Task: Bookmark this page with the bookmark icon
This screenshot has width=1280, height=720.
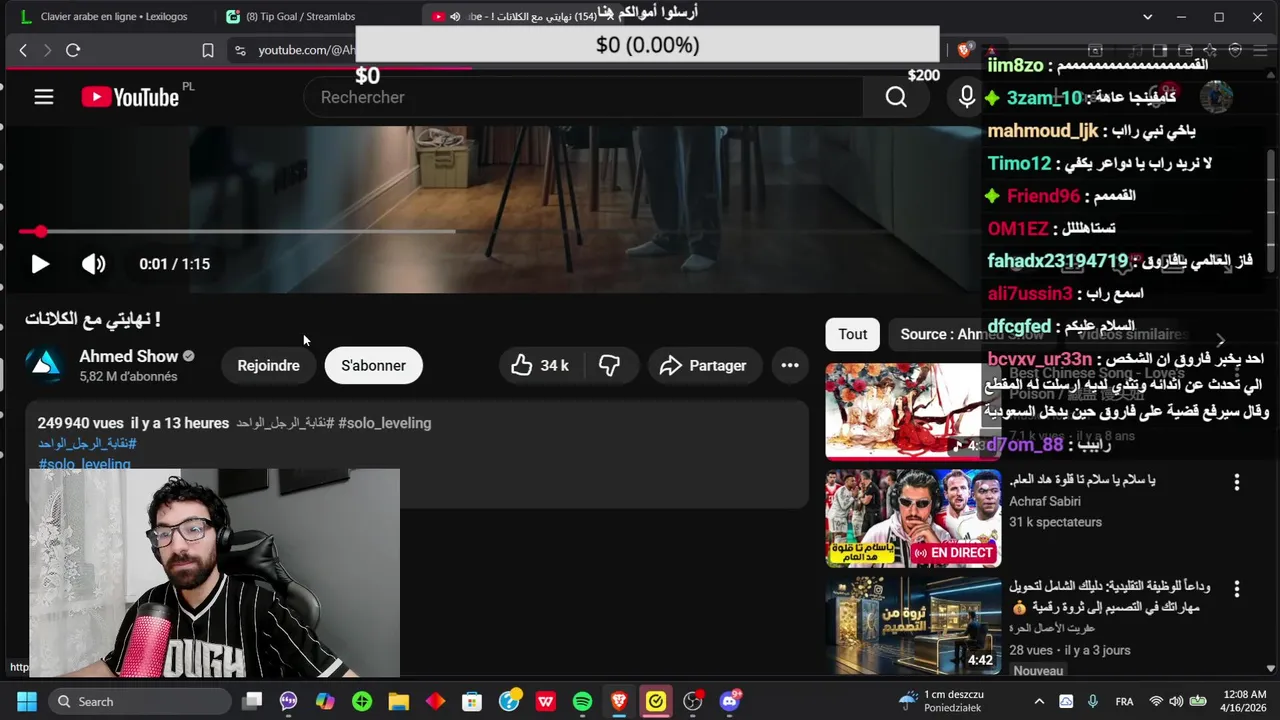Action: (x=208, y=50)
